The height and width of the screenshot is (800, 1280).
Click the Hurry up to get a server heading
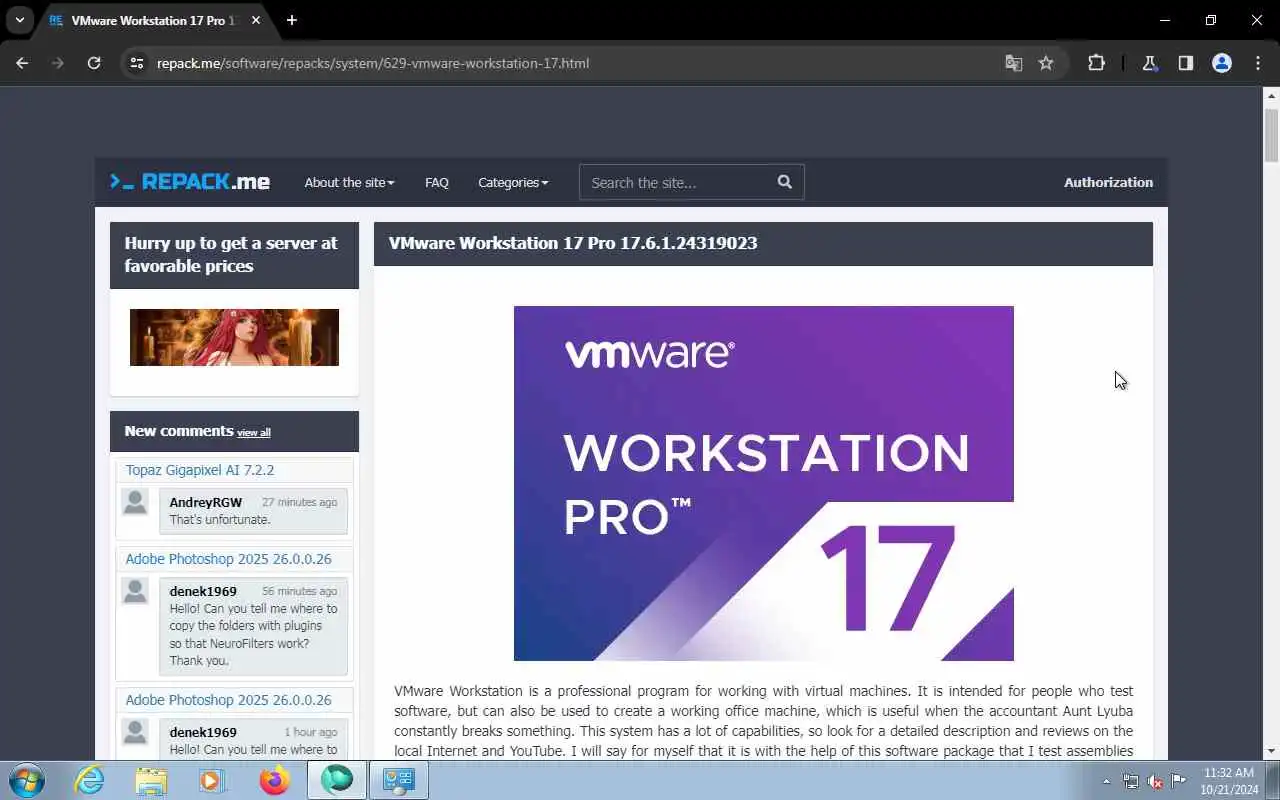[x=231, y=254]
